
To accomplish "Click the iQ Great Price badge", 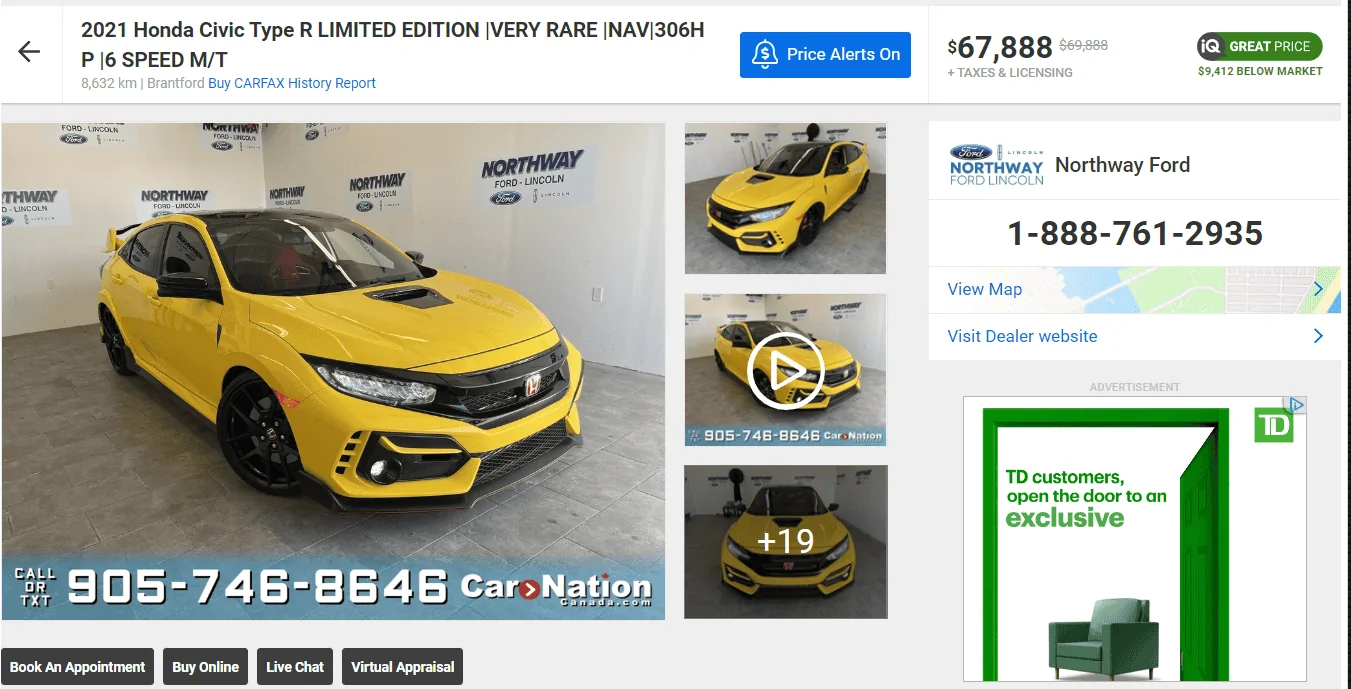I will [1259, 46].
